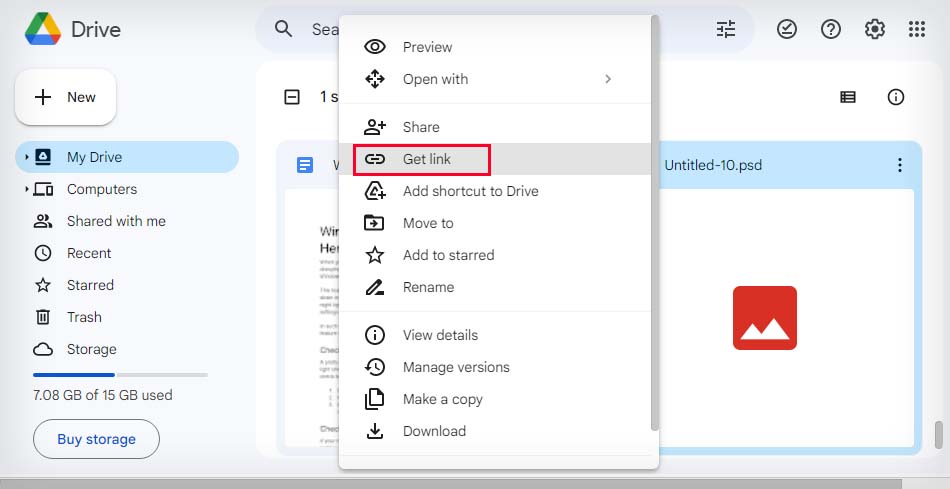This screenshot has width=950, height=489.
Task: Open more actions for Untitled-10.psd
Action: (x=900, y=165)
